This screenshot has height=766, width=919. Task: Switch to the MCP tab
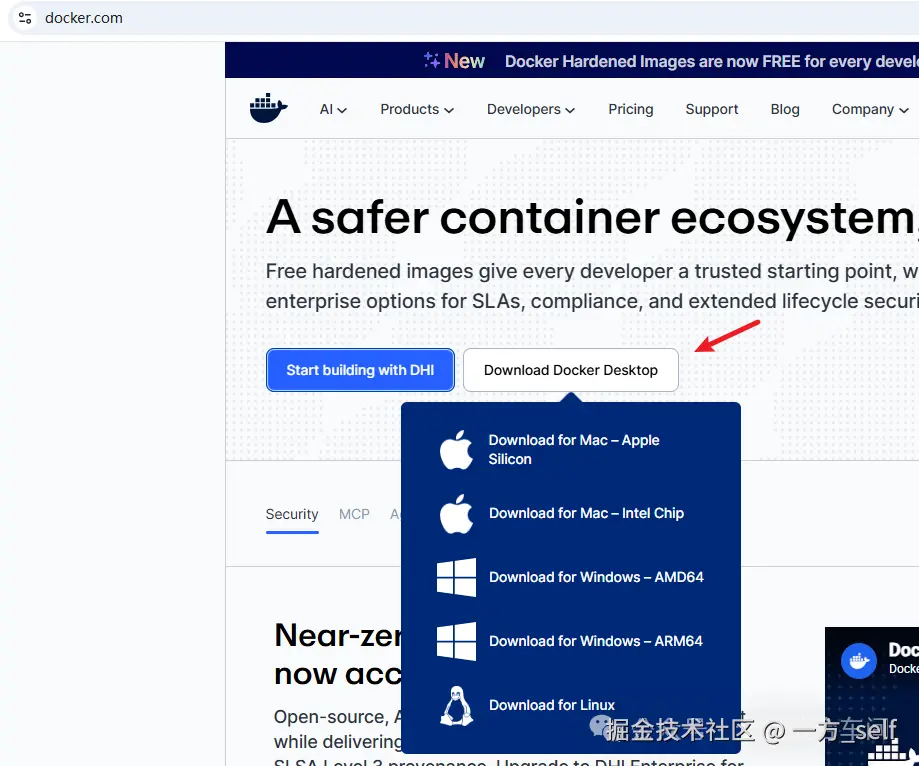pos(354,514)
